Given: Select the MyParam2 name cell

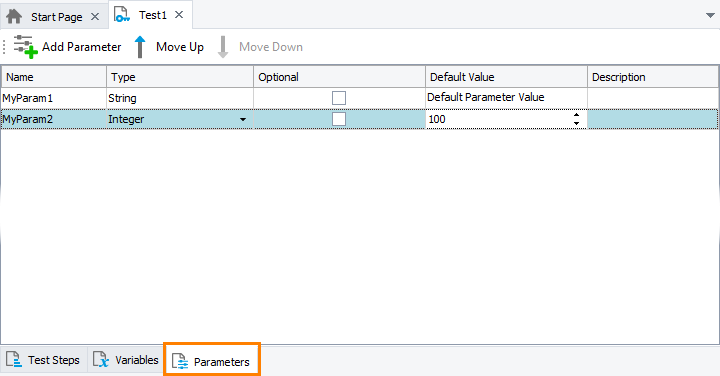Looking at the screenshot, I should (54, 119).
